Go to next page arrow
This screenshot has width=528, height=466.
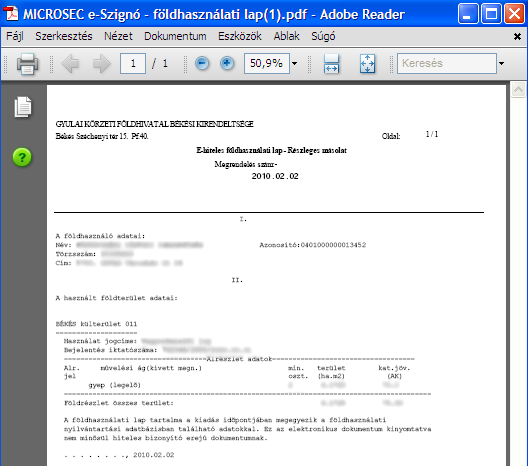coord(102,63)
